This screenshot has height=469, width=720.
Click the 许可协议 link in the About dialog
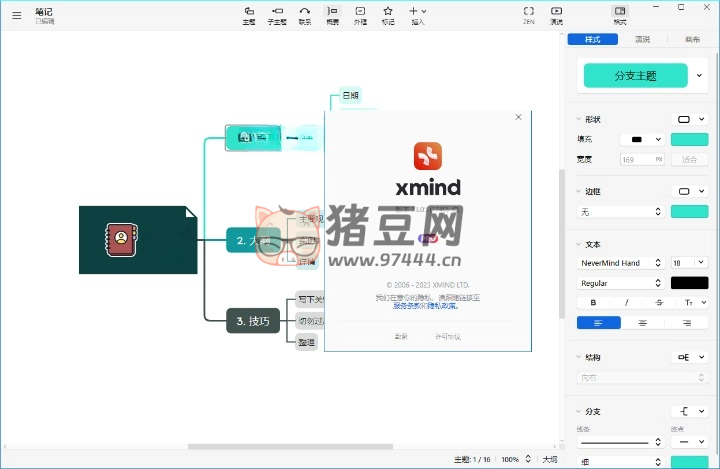448,337
